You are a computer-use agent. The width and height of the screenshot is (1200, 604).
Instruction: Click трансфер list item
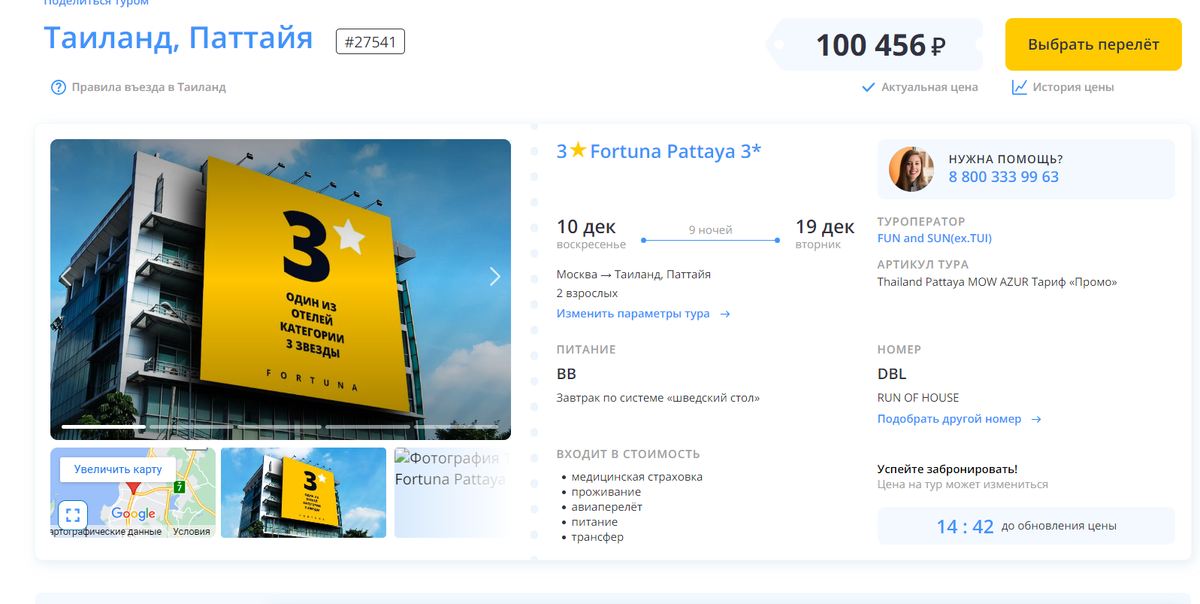tap(597, 537)
